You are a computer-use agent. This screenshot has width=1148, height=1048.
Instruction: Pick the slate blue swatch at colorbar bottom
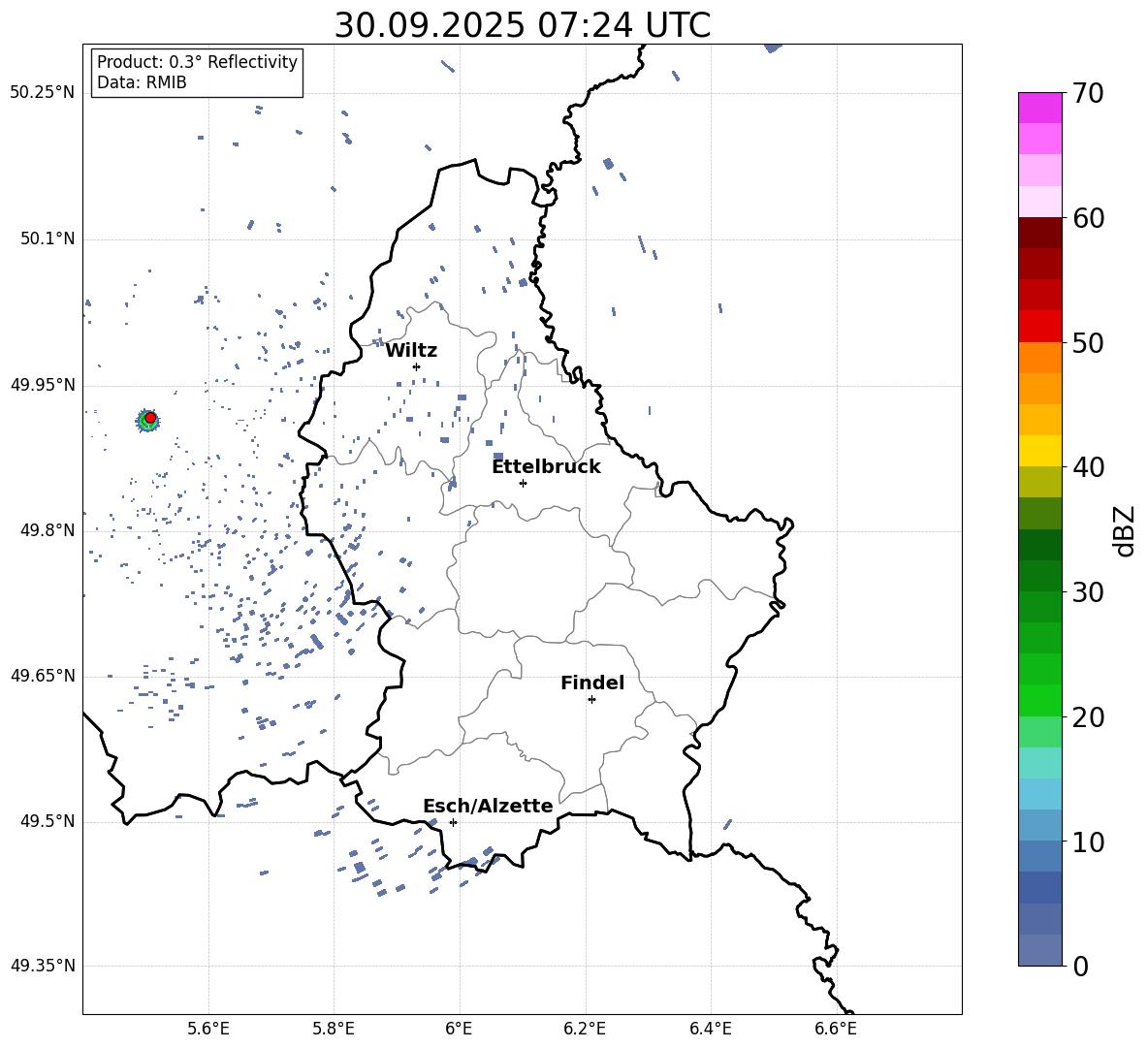1039,950
